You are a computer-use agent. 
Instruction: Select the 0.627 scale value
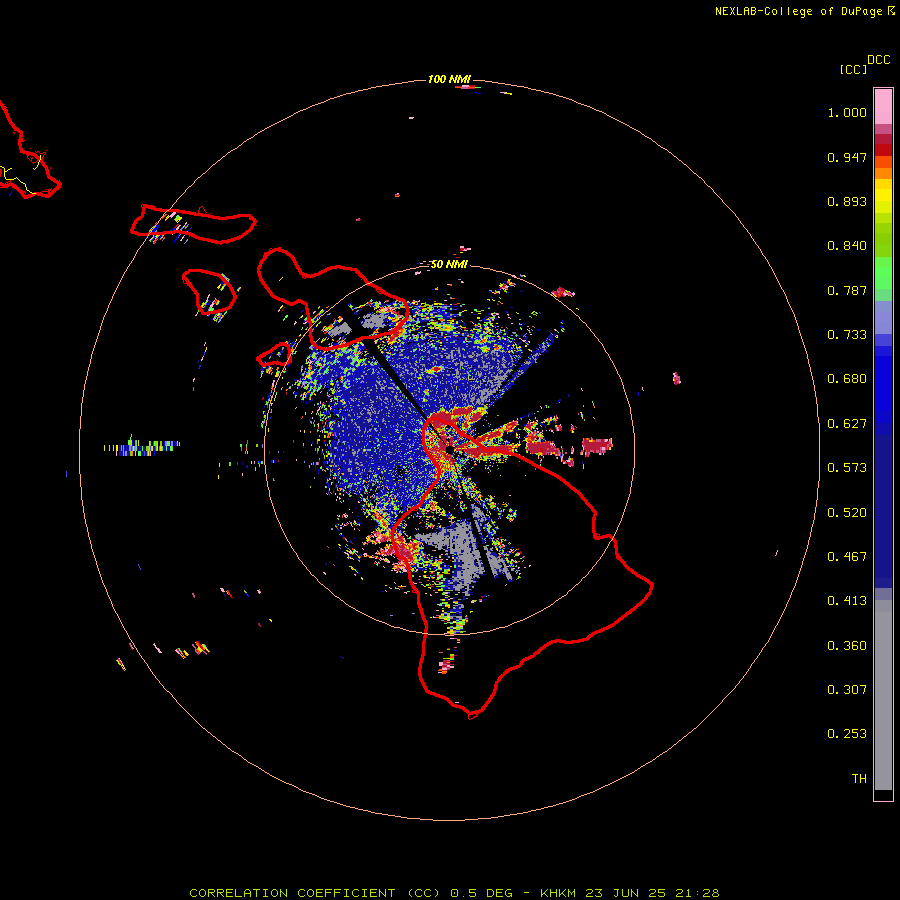click(x=847, y=424)
